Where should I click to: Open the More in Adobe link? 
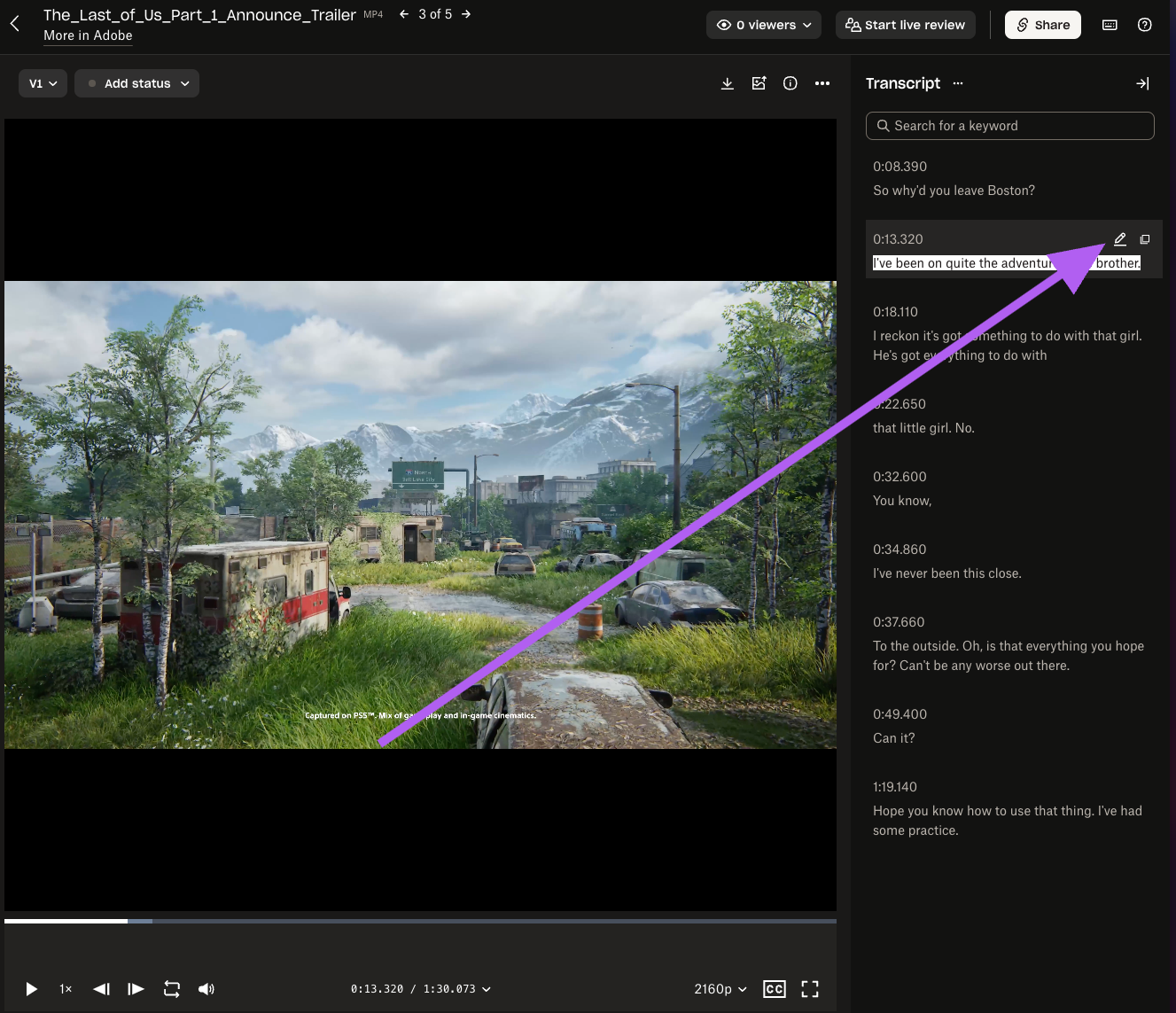[88, 35]
